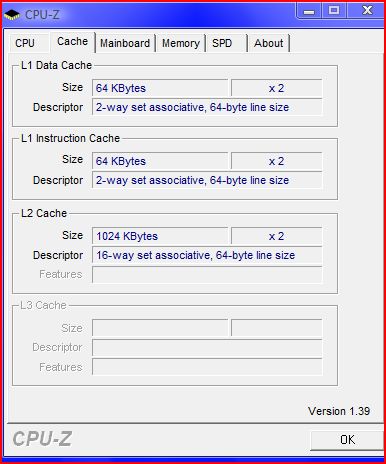Click the L2 Cache group label
This screenshot has width=386, height=464.
click(44, 213)
